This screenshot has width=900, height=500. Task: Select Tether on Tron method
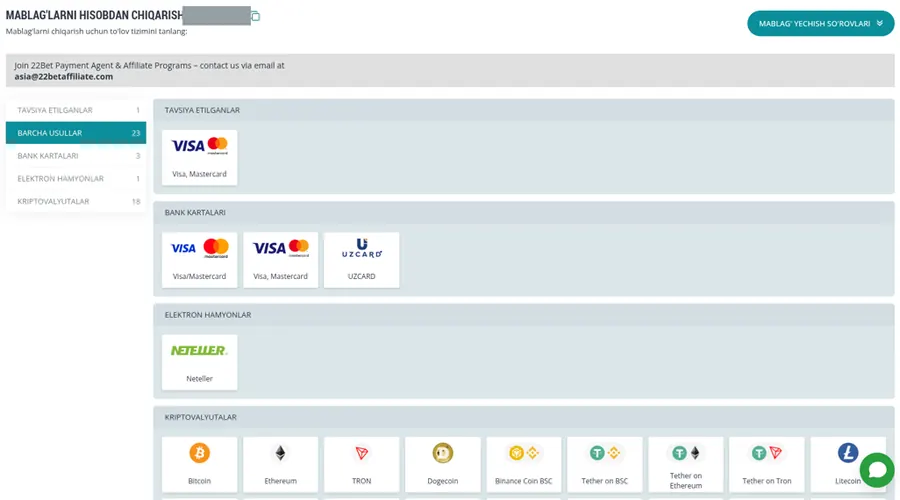[767, 464]
